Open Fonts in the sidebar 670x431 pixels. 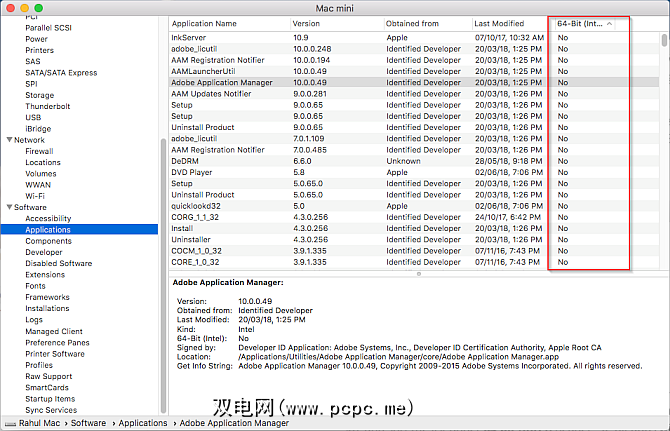[x=35, y=286]
